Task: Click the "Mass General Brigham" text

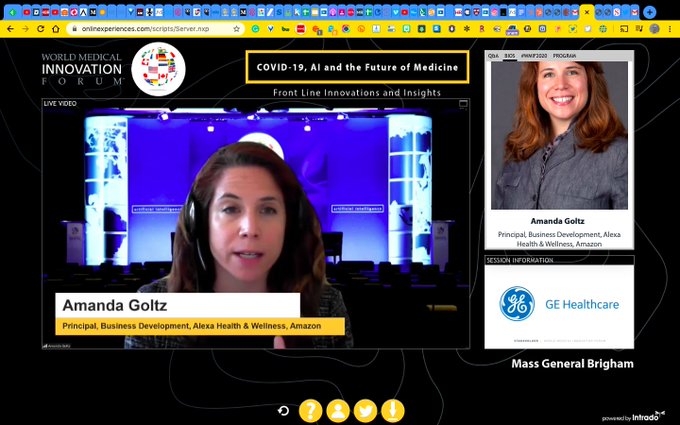Action: pyautogui.click(x=572, y=363)
